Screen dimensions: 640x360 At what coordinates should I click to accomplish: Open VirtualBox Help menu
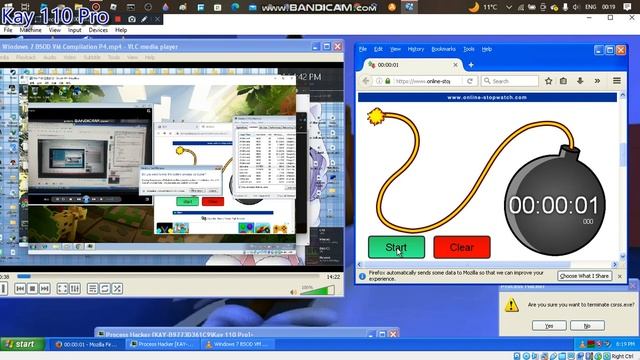pos(121,30)
